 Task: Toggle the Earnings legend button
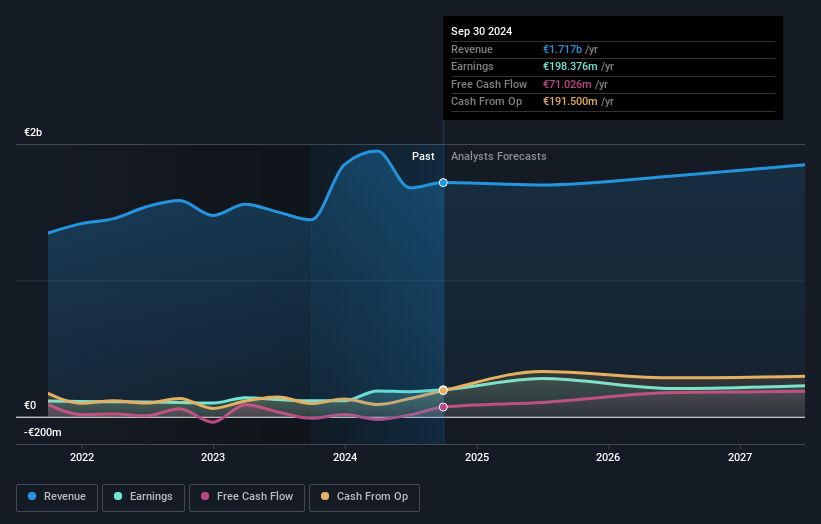(143, 497)
